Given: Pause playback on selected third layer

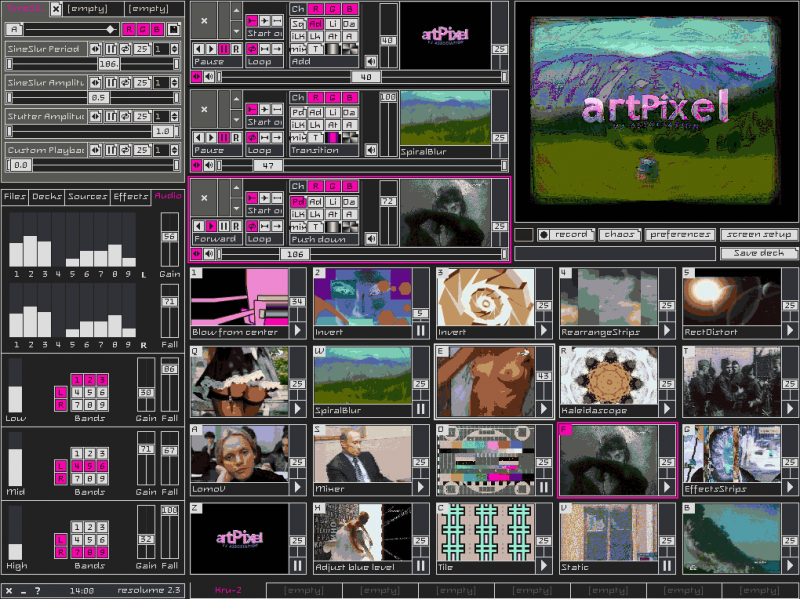Looking at the screenshot, I should pyautogui.click(x=223, y=226).
